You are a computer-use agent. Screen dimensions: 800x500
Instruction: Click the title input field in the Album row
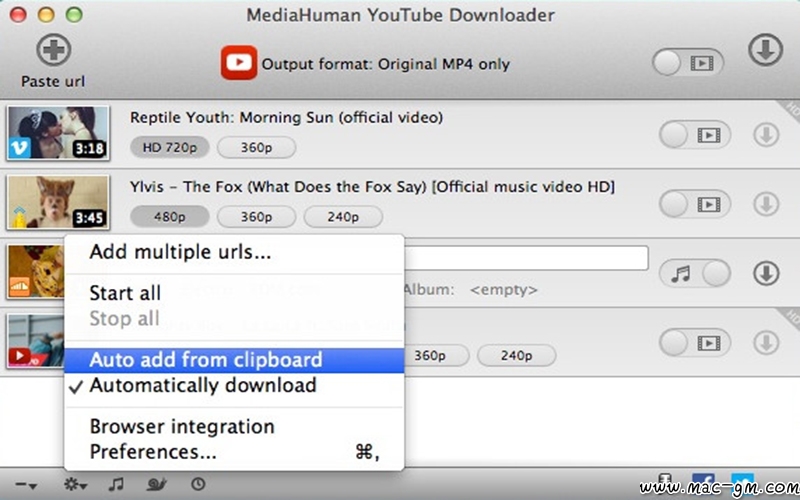tap(526, 258)
